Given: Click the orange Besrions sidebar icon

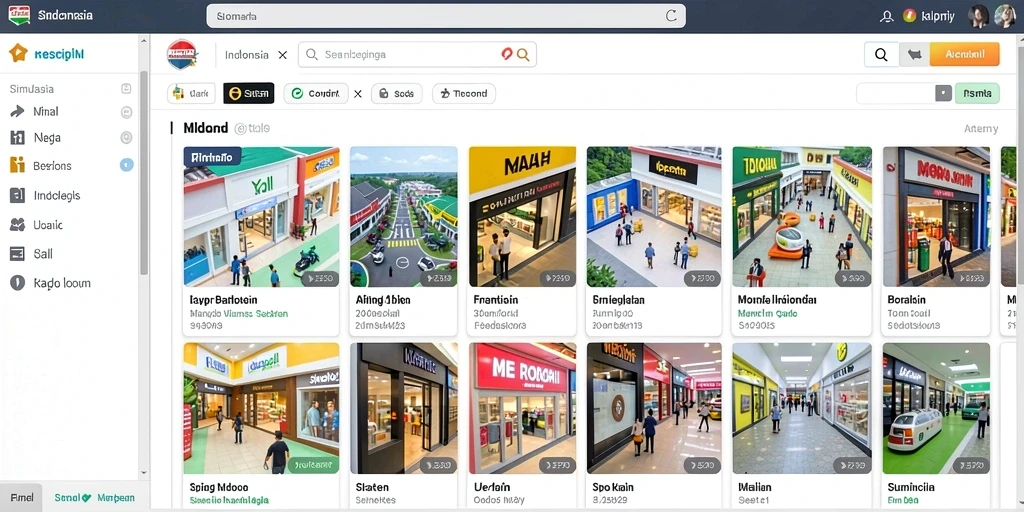Looking at the screenshot, I should tap(17, 165).
